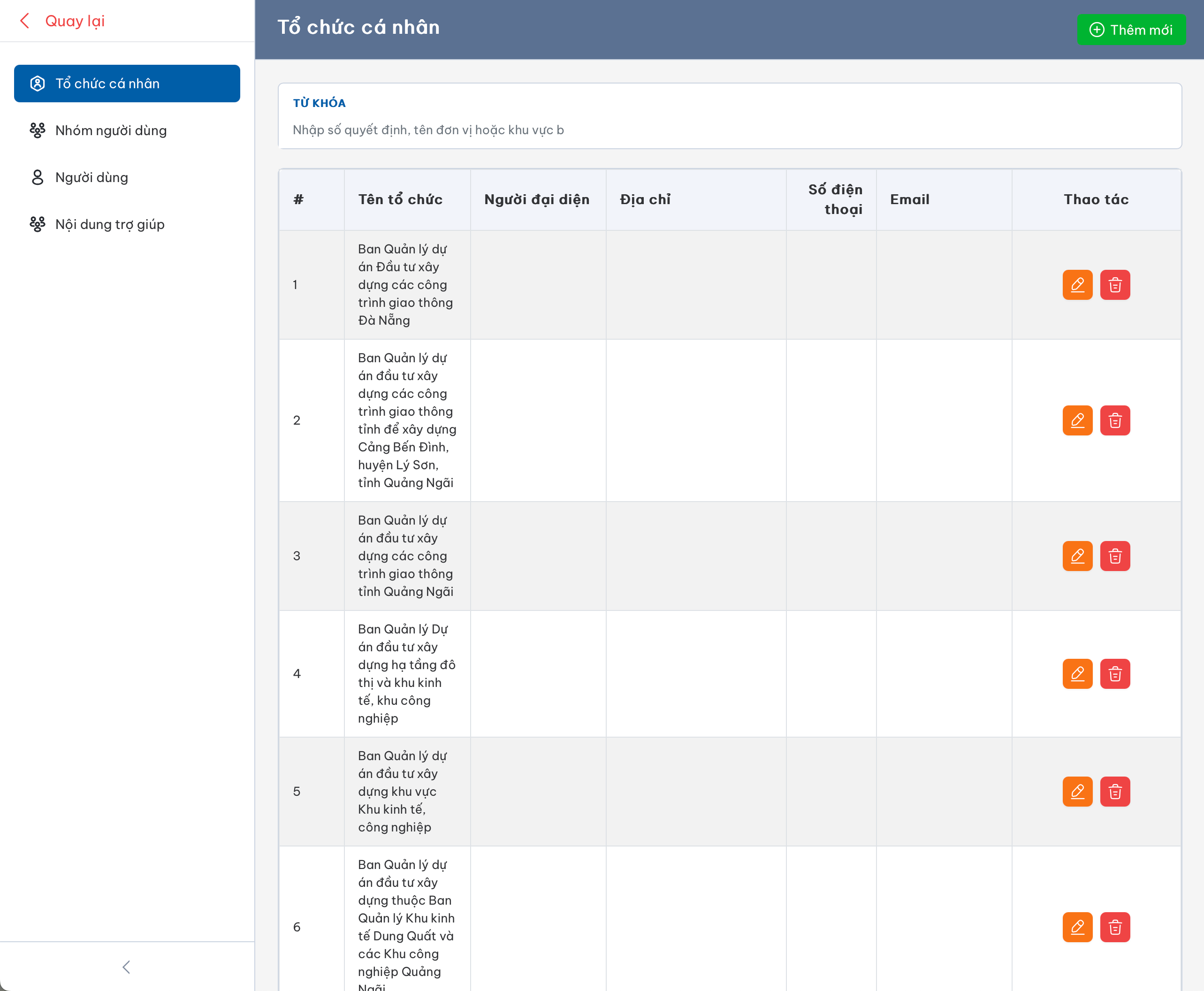Delete the row 1 Đà Nẵng organization
The height and width of the screenshot is (991, 1204).
(x=1114, y=284)
